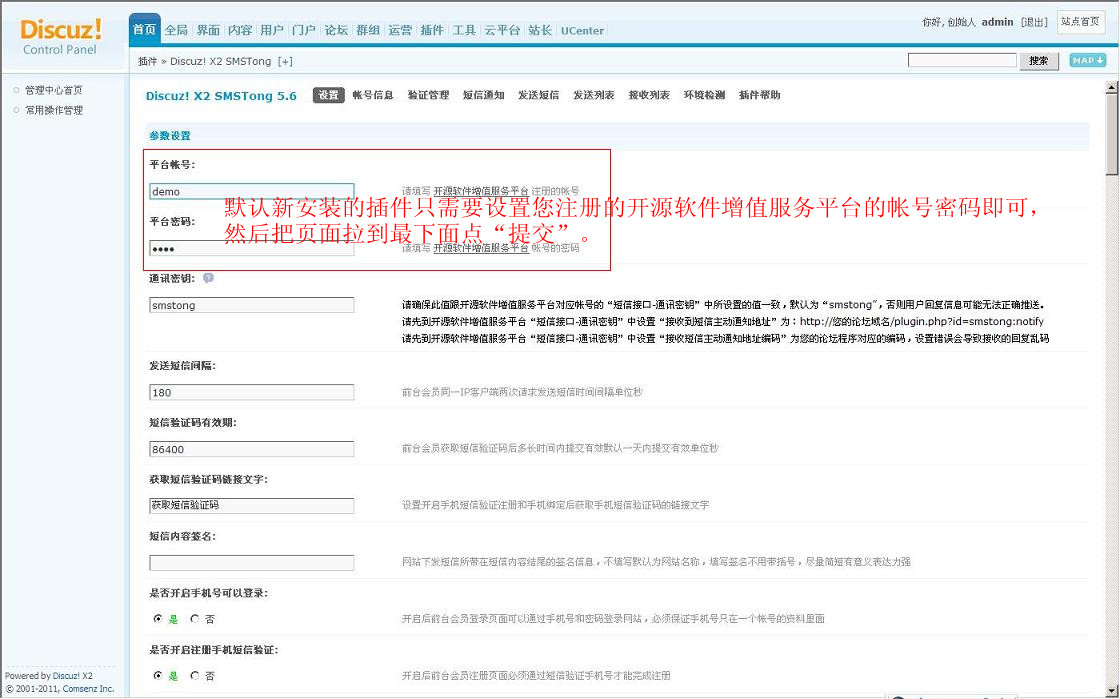View the 接收列表 tab

coord(649,95)
